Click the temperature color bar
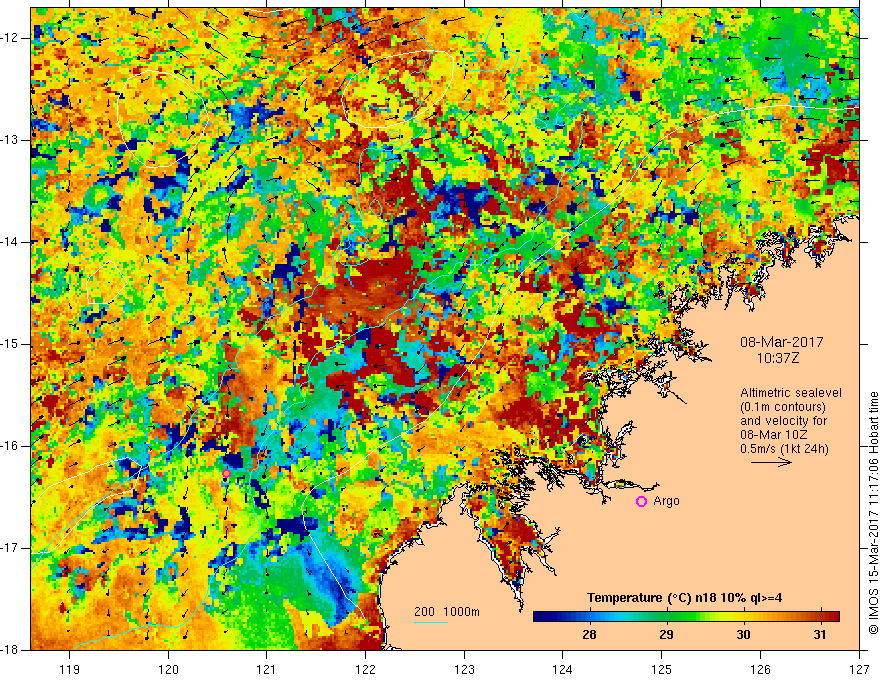880x680 pixels. click(x=686, y=616)
